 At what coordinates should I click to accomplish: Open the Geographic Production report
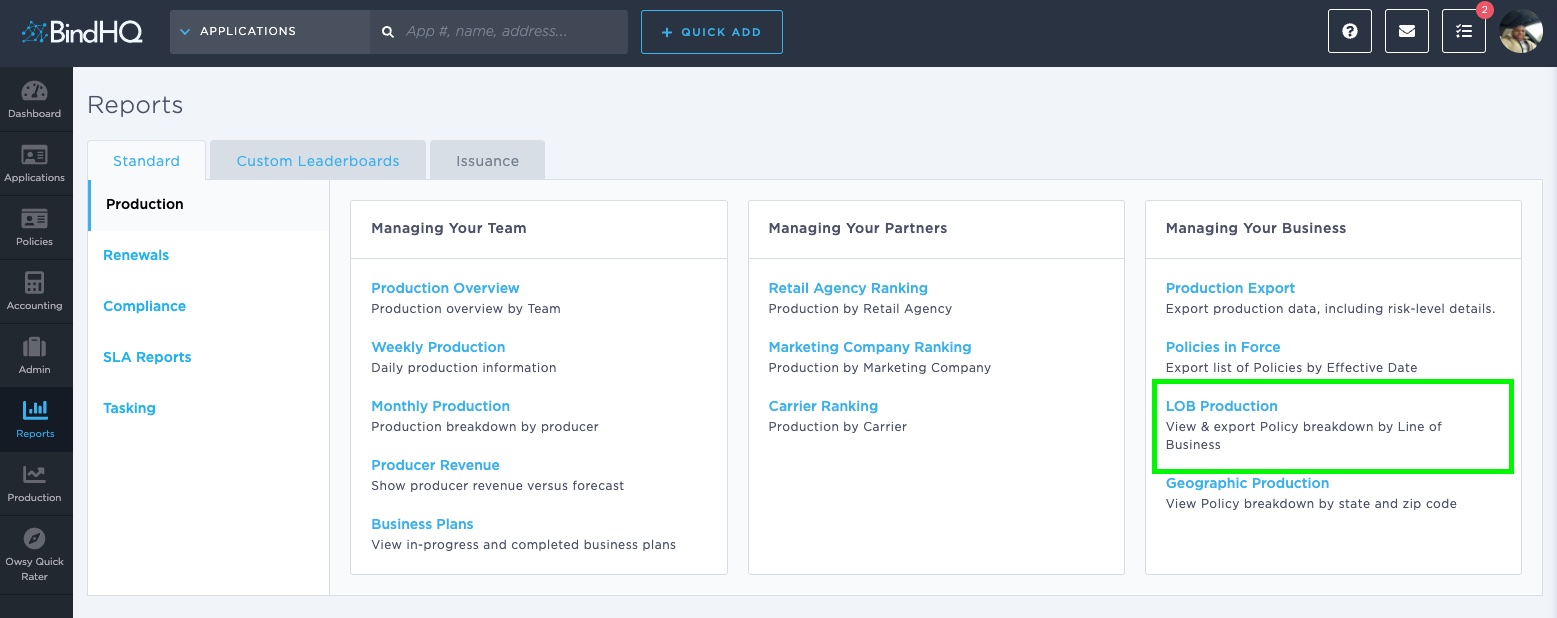point(1247,483)
